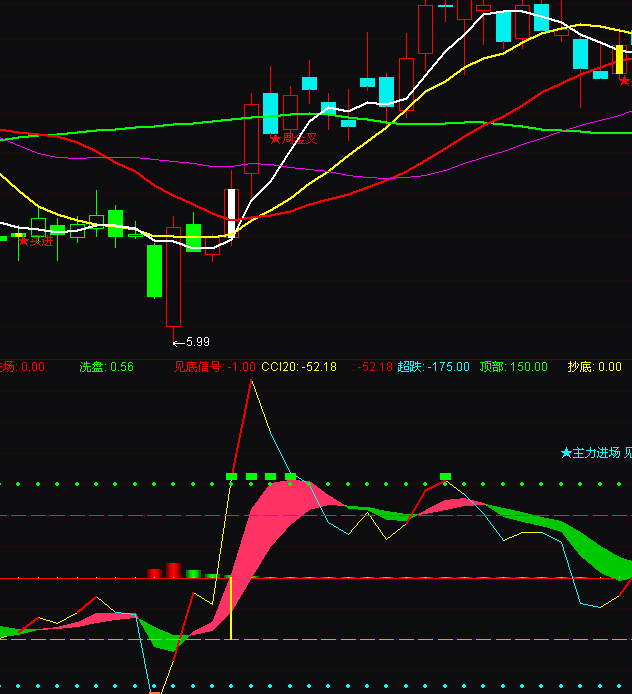632x694 pixels.
Task: Click the isolated green square top marker
Action: 446,476
